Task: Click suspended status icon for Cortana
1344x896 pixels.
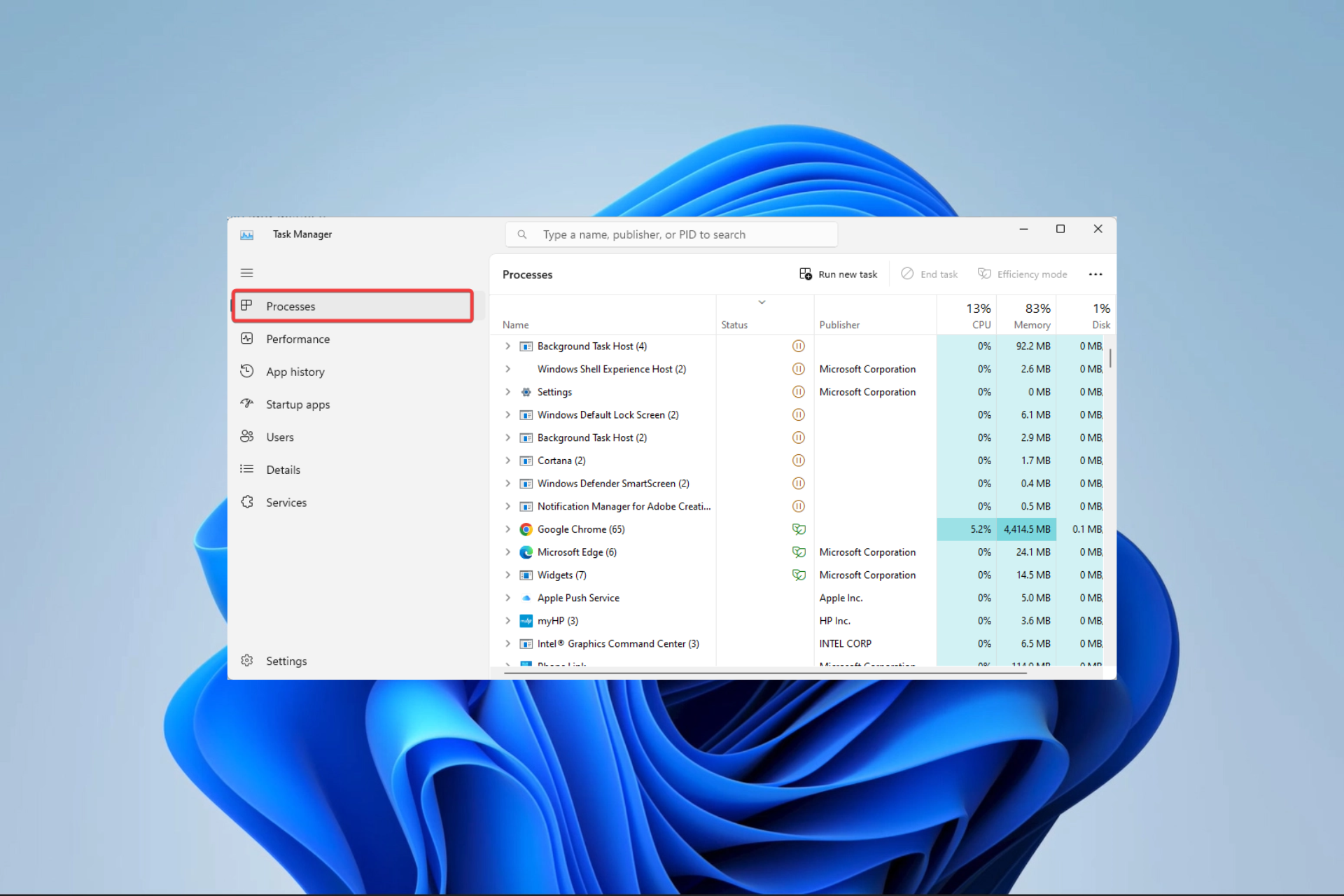Action: [x=798, y=461]
